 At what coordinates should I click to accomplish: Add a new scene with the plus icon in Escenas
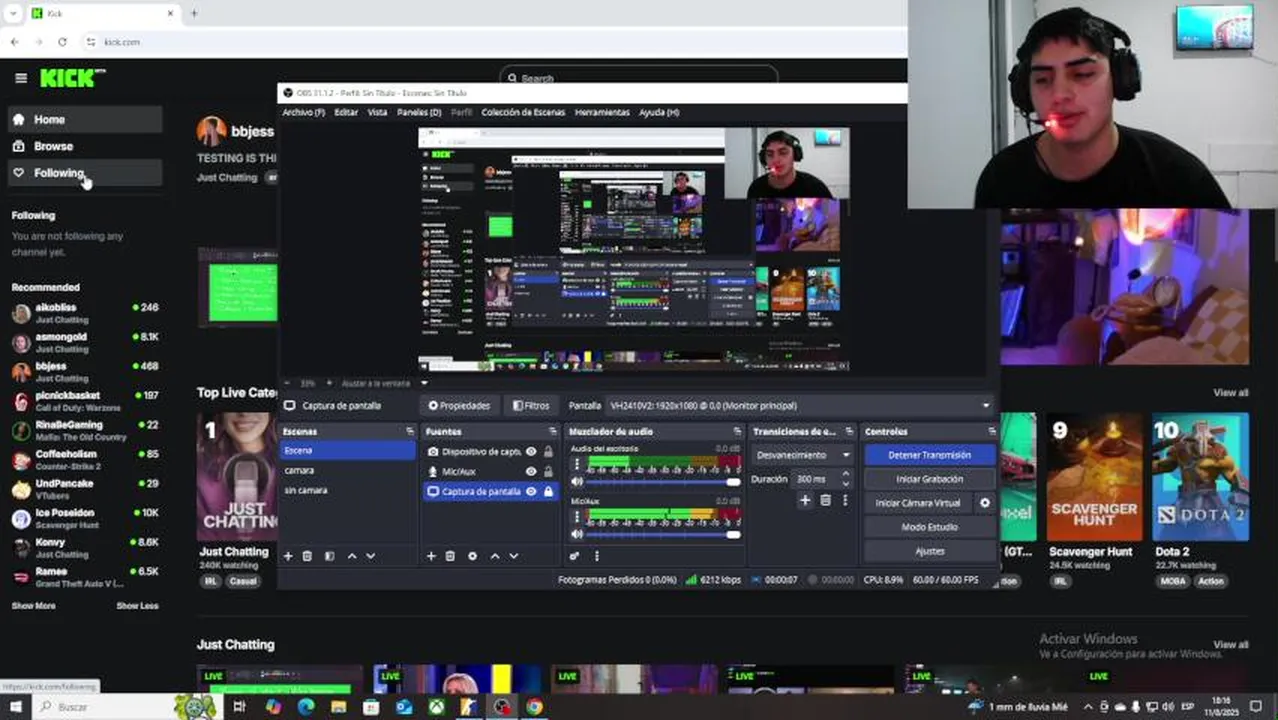(x=288, y=556)
